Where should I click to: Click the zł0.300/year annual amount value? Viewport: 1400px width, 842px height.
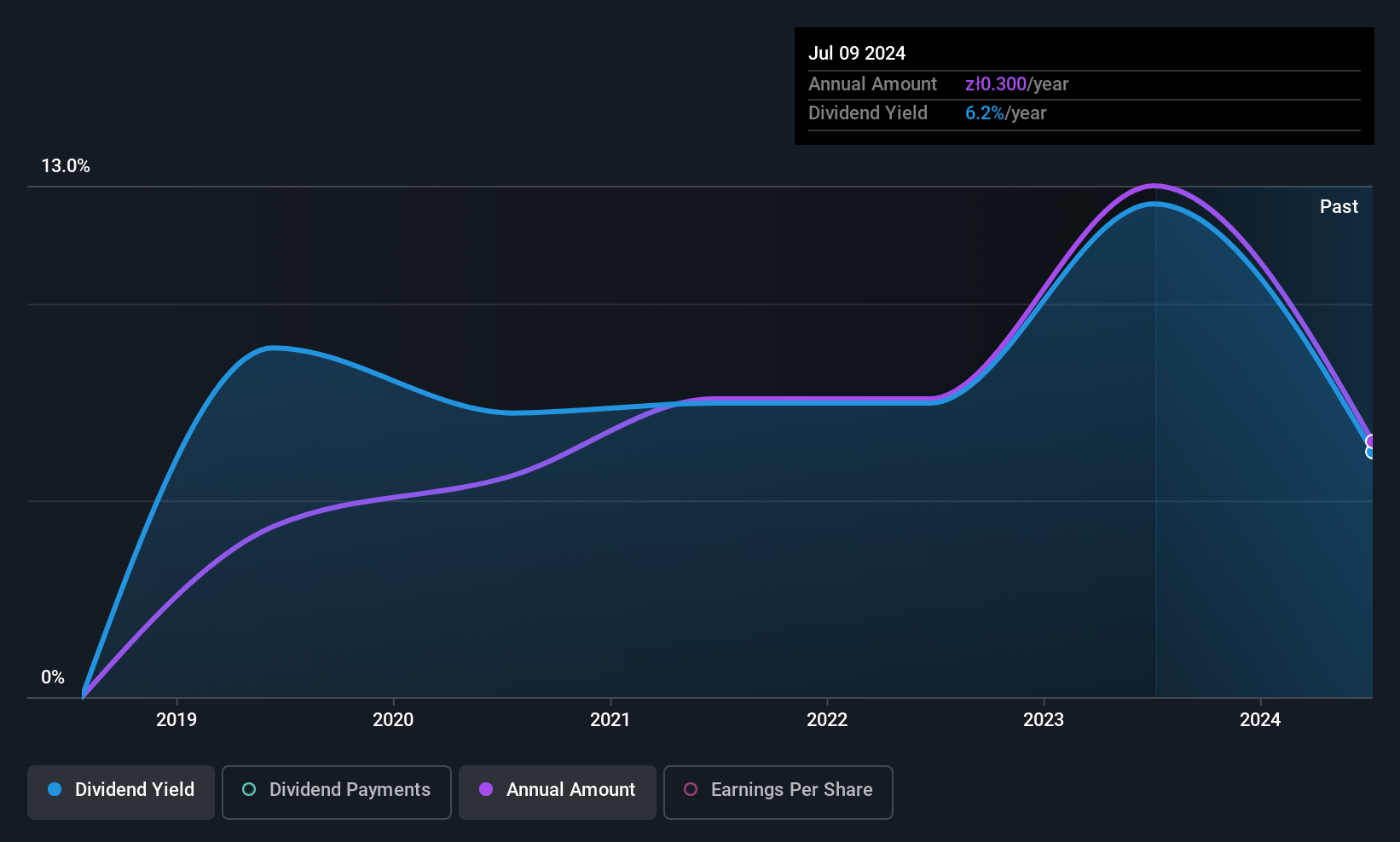1016,84
